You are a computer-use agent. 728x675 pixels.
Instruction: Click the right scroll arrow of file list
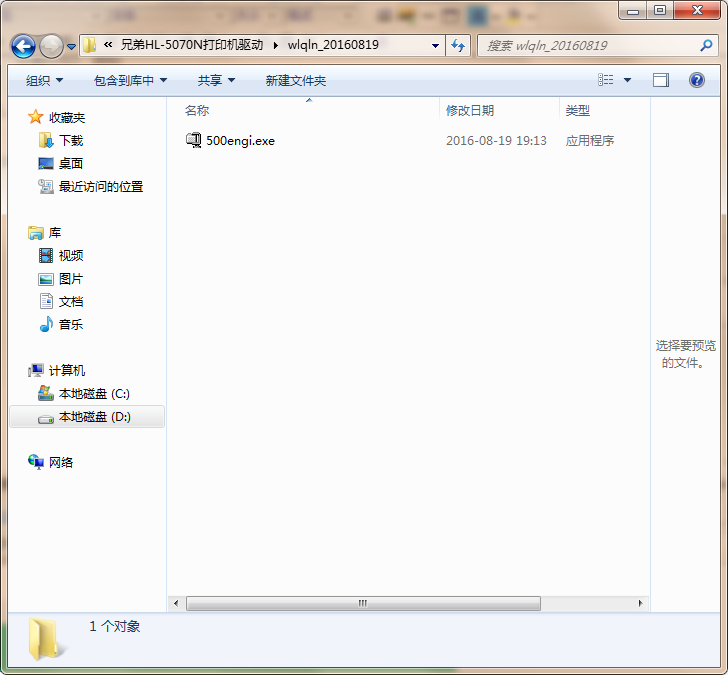point(641,603)
